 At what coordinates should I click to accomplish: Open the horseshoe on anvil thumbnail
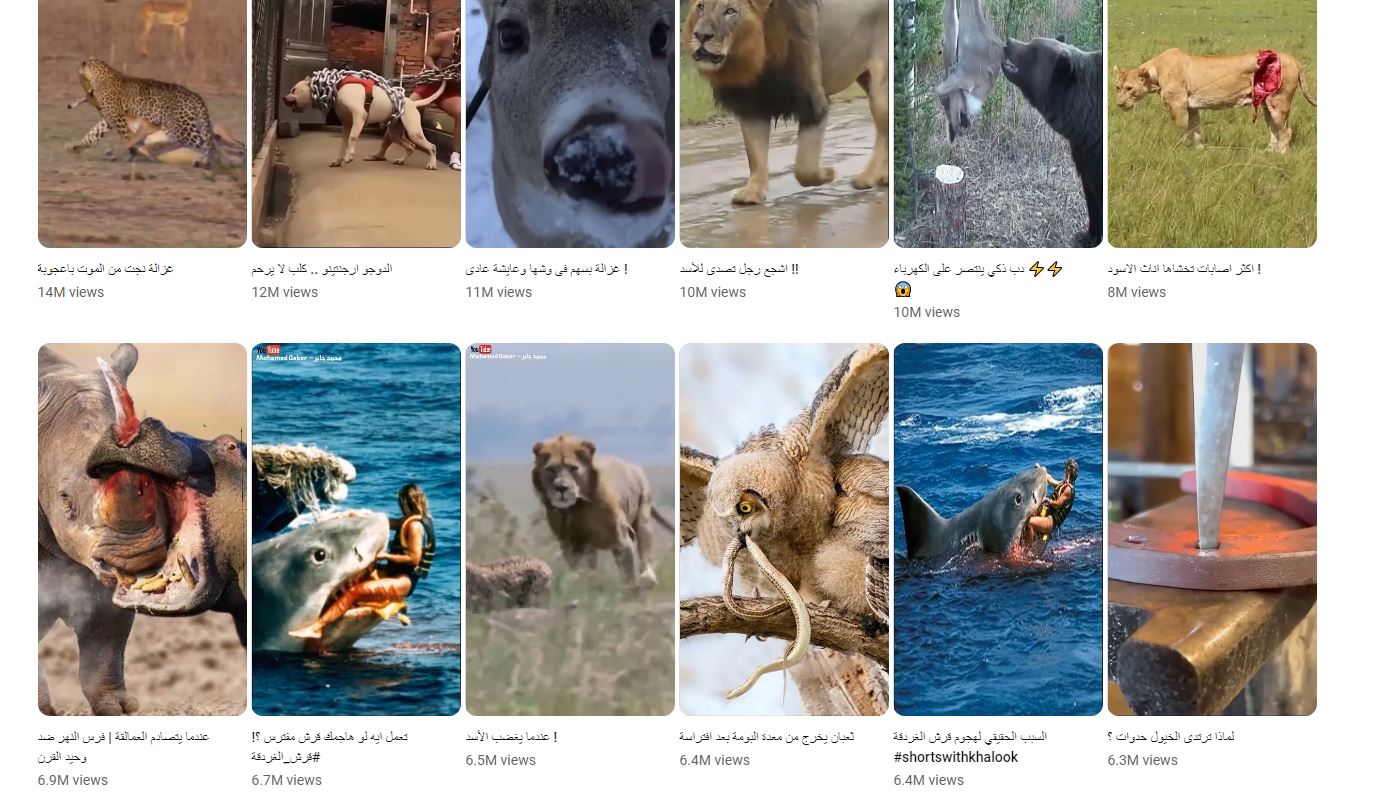click(x=1212, y=529)
